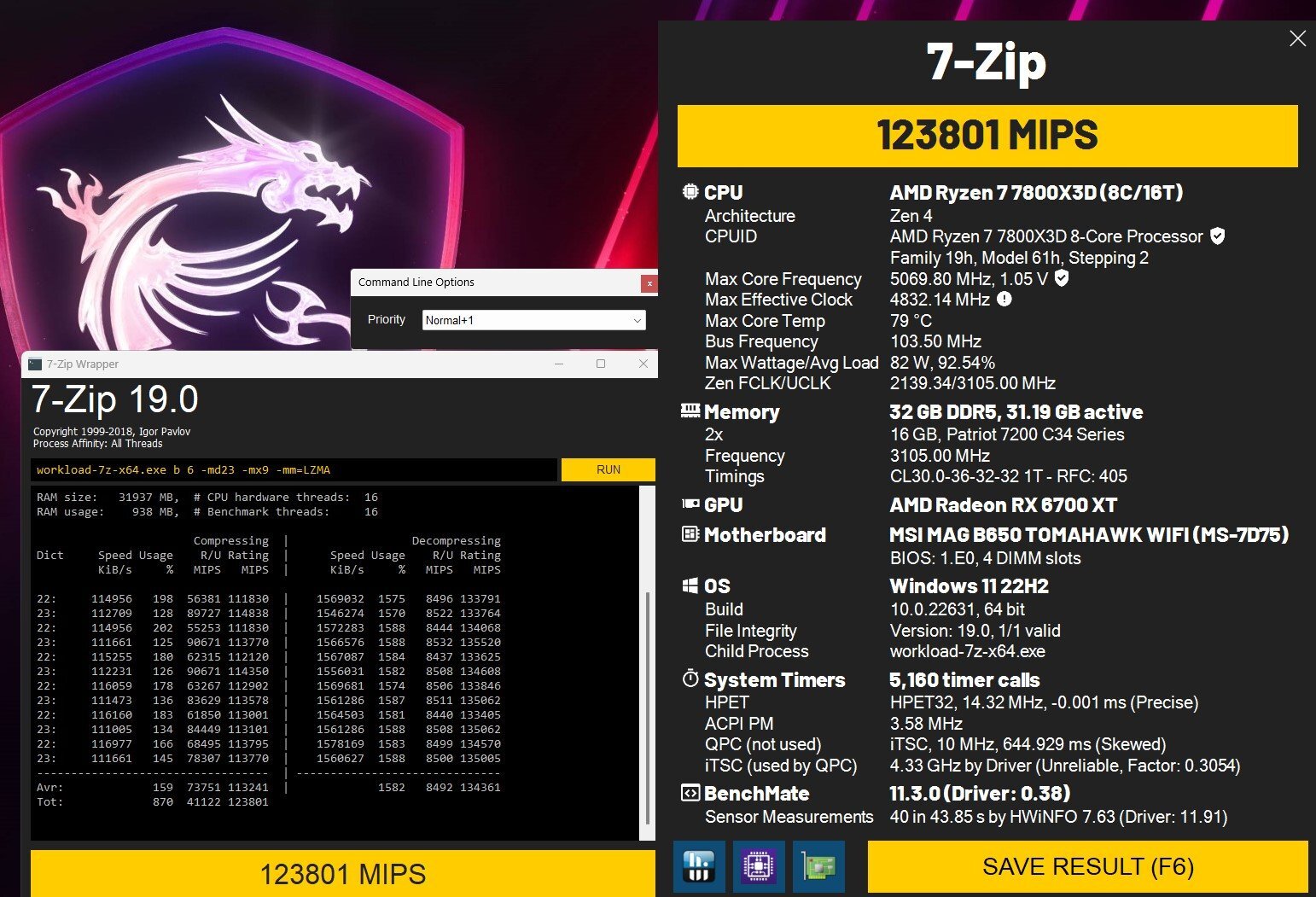Close the 7-Zip result panel
Screen dimensions: 1316x897
pos(1297,38)
